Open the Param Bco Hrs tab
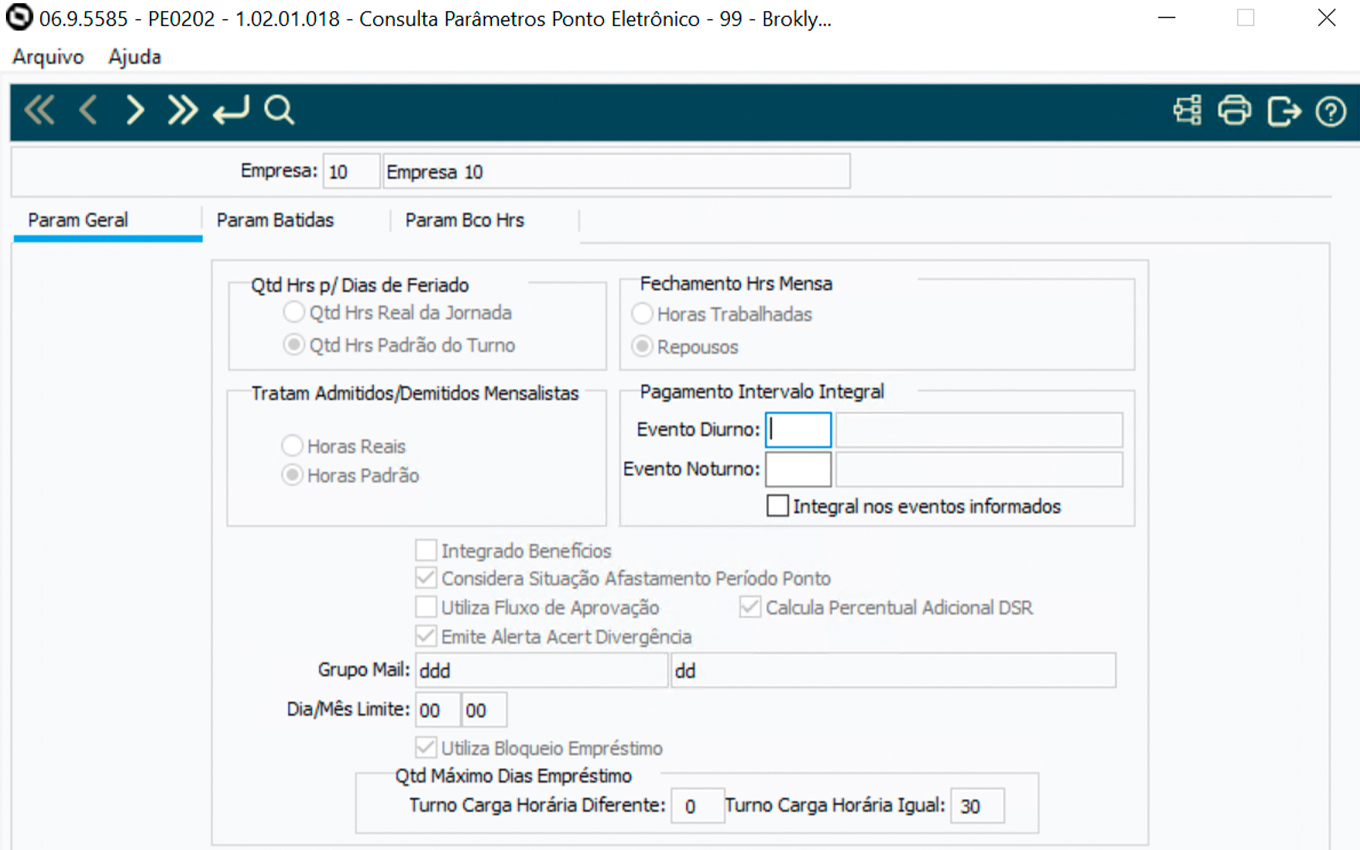 (x=464, y=221)
